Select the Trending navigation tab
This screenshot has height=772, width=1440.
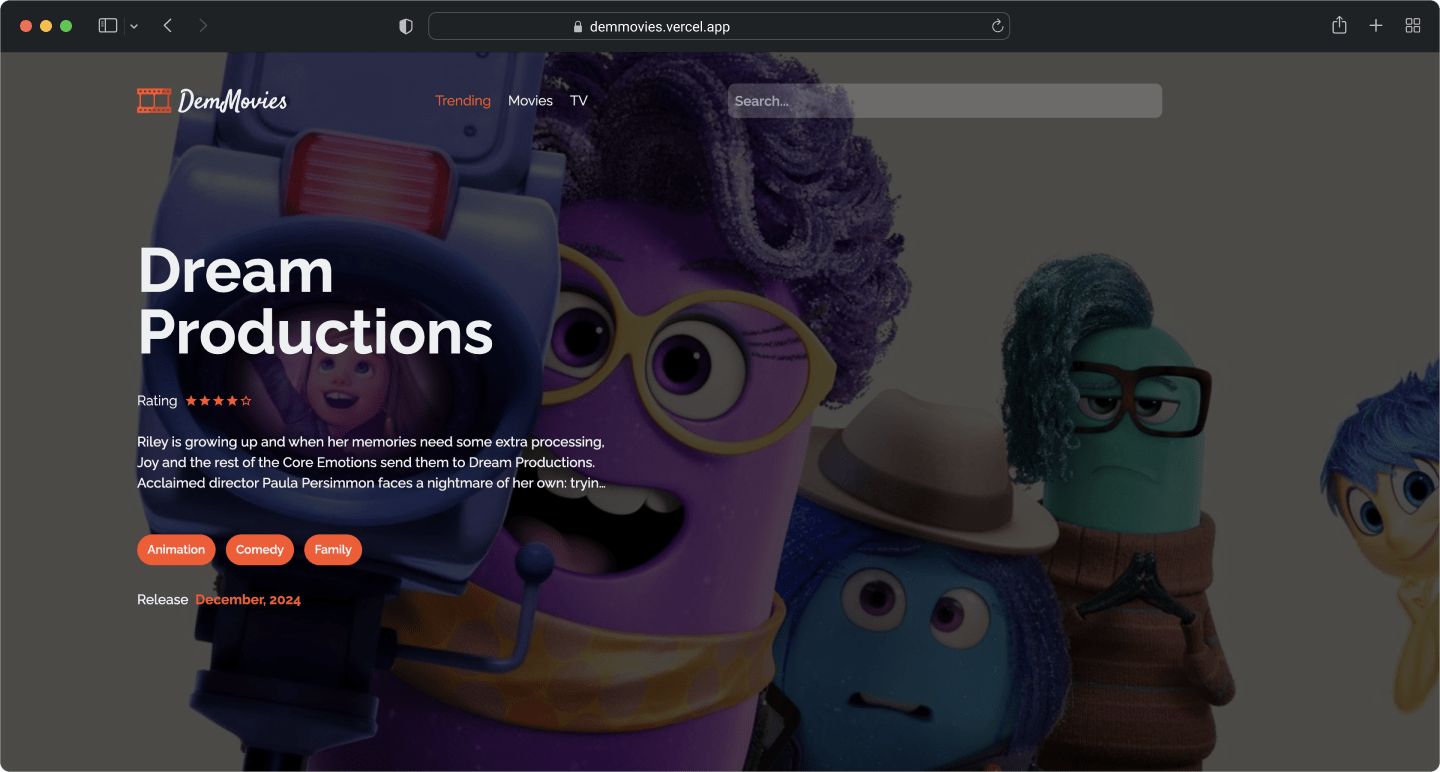(463, 101)
